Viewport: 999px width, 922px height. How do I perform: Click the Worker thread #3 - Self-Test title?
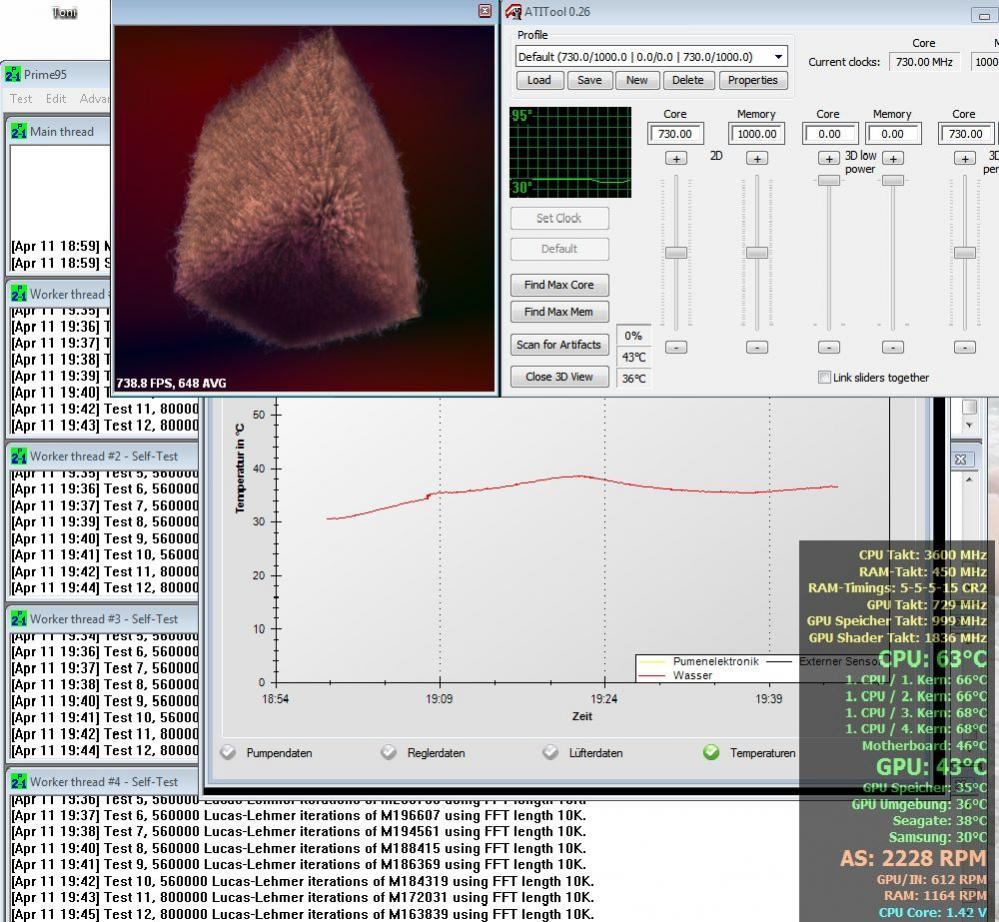[x=104, y=619]
